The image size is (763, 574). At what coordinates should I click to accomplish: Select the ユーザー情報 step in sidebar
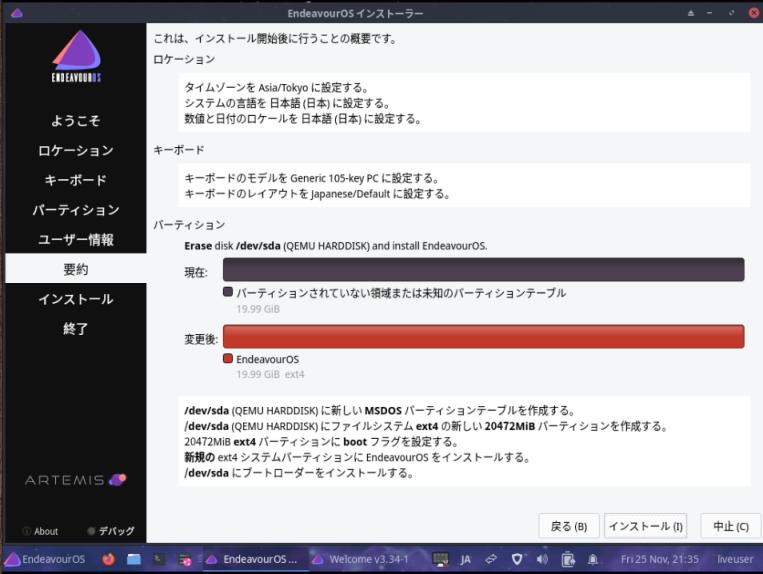[x=76, y=239]
